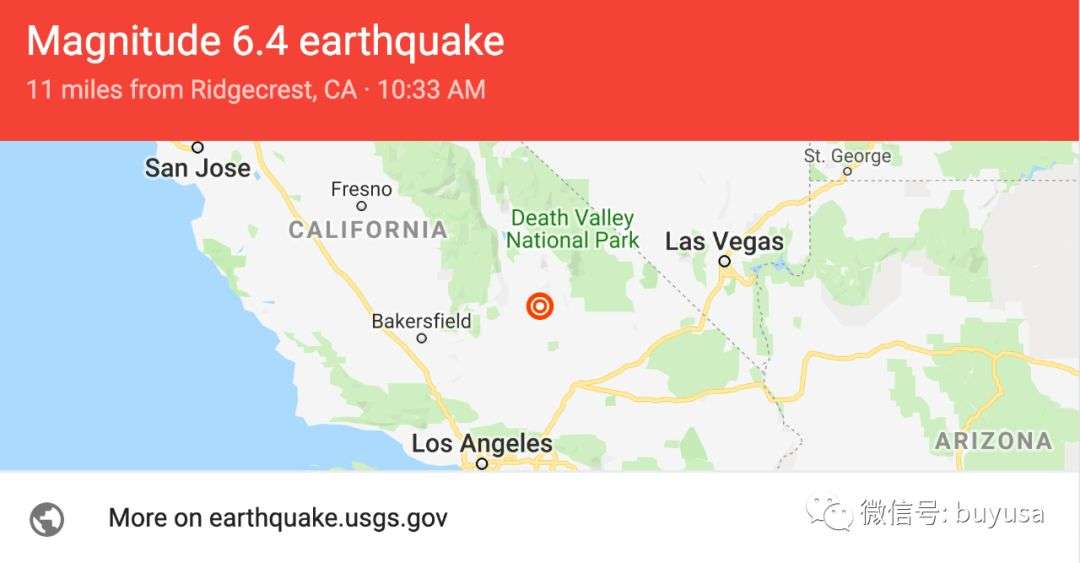Select the St. George city dot
Viewport: 1080px width, 563px height.
tap(847, 172)
